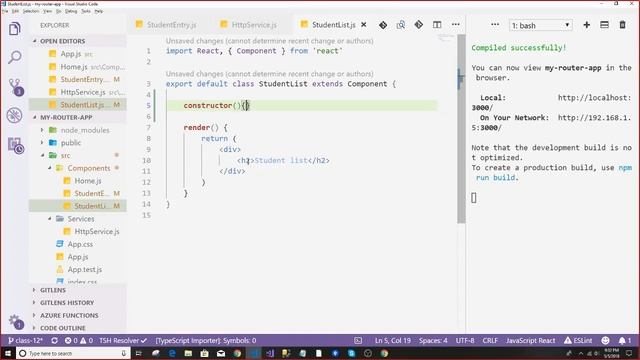Open Home.js in Open Editors list
The width and height of the screenshot is (640, 360).
coord(78,67)
